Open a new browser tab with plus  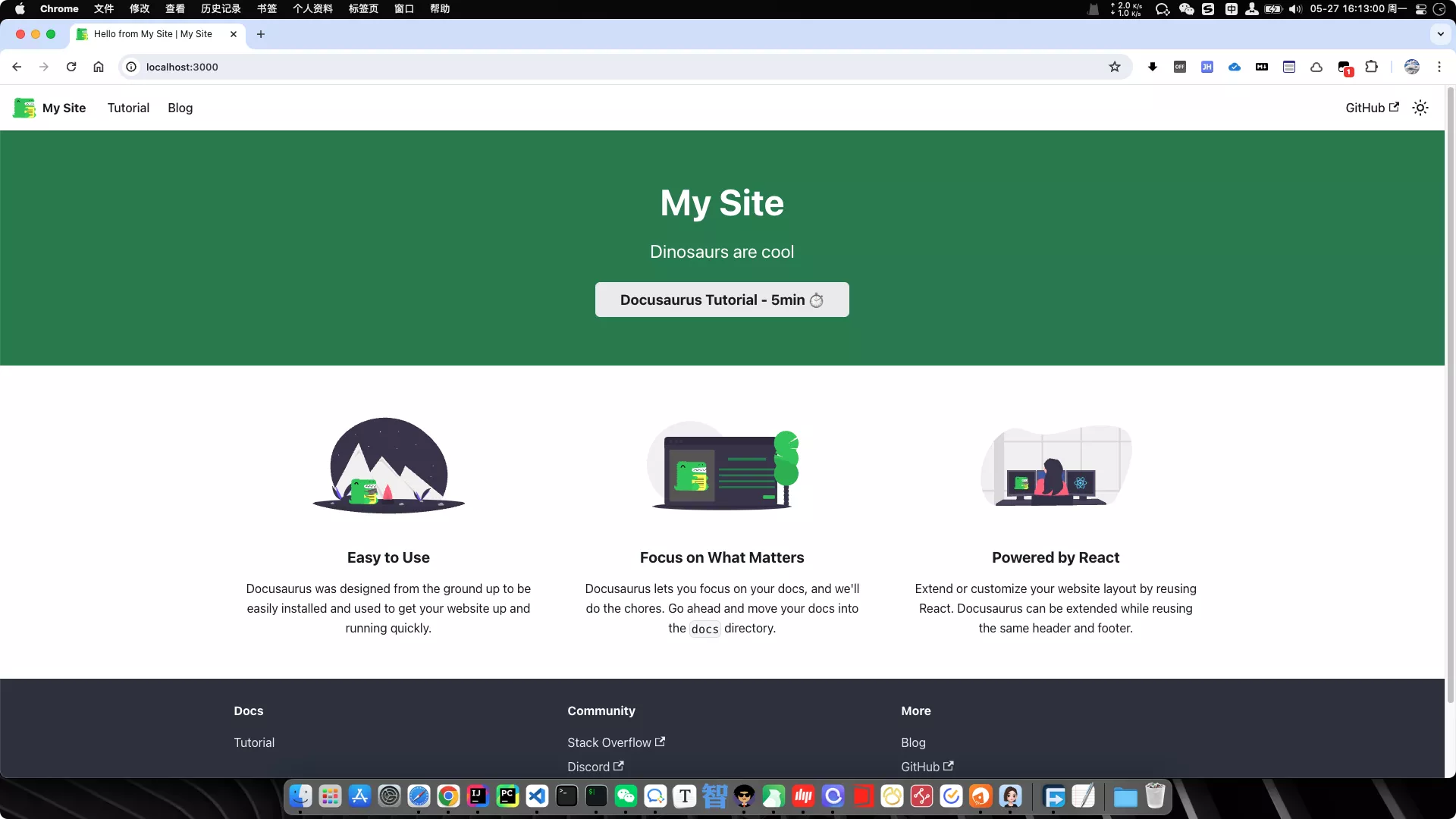(261, 34)
